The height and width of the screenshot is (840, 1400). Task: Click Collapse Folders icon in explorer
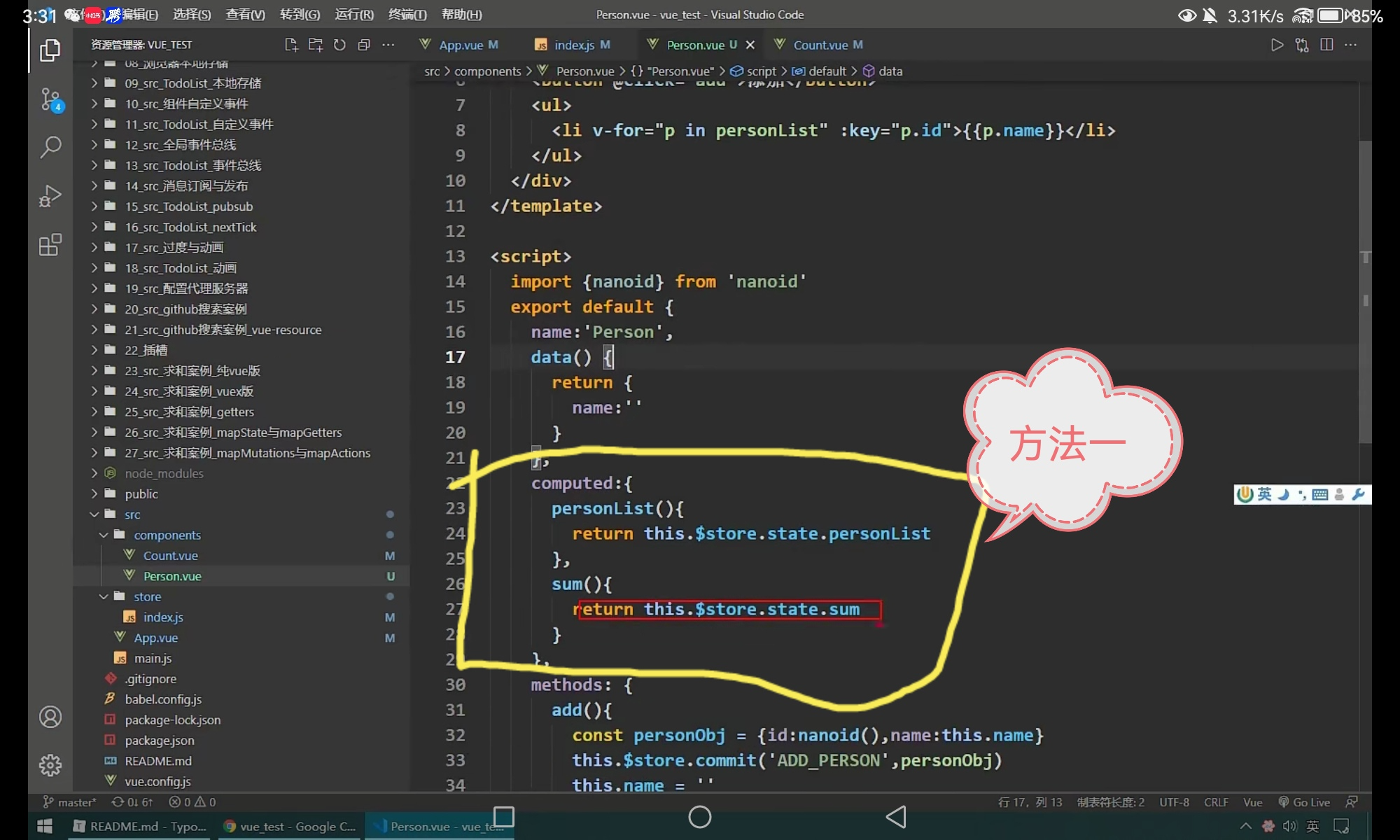tap(363, 45)
